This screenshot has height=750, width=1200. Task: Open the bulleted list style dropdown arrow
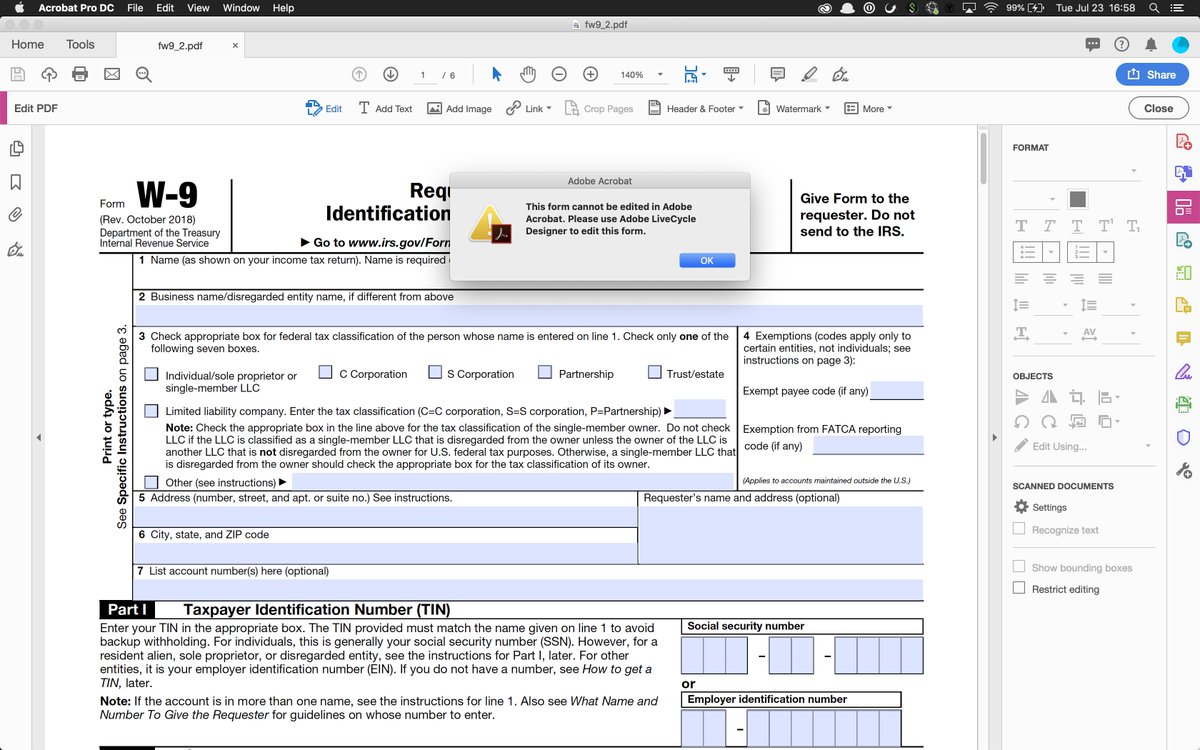1051,252
